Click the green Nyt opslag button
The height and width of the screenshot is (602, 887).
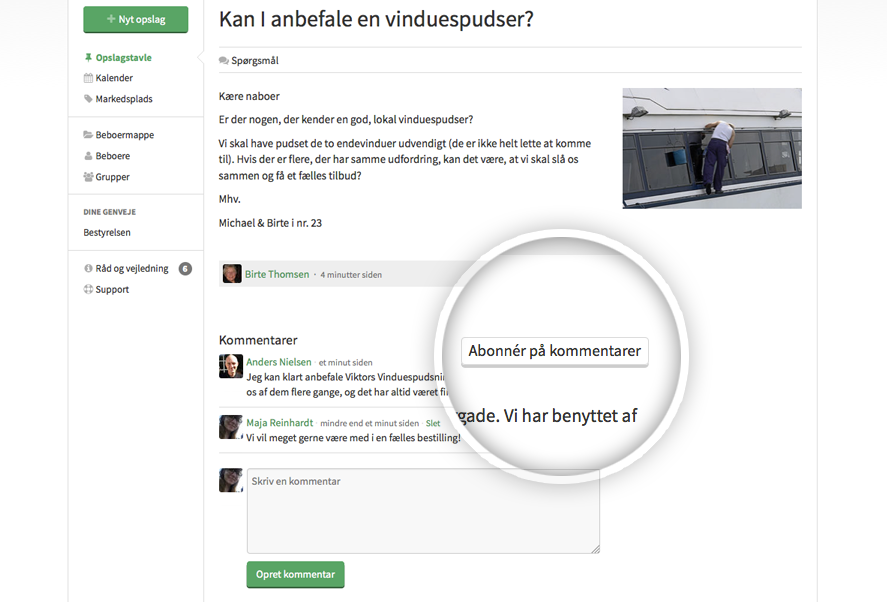coord(136,19)
